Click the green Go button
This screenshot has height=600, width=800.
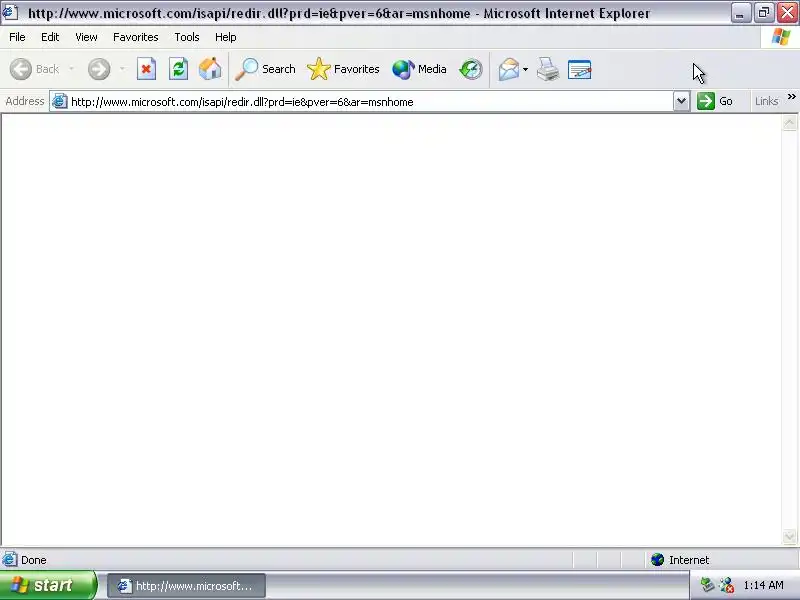[715, 101]
